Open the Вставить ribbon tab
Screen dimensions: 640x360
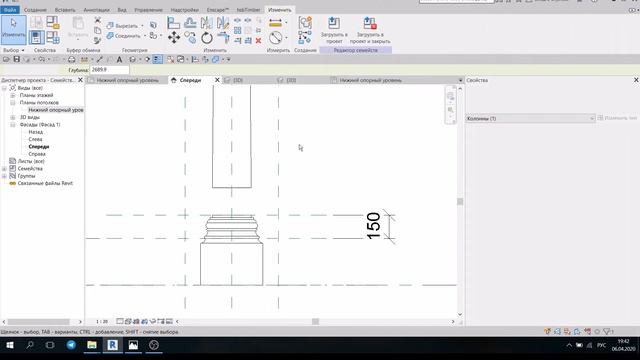(x=65, y=10)
